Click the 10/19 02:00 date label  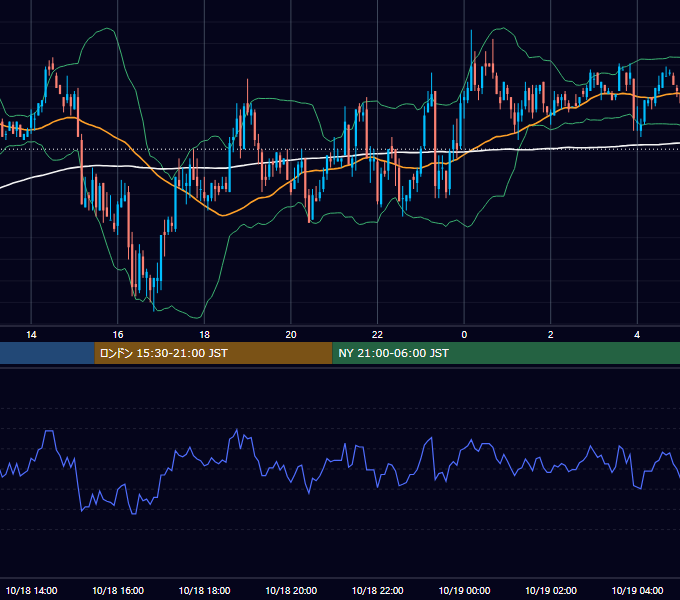click(551, 590)
